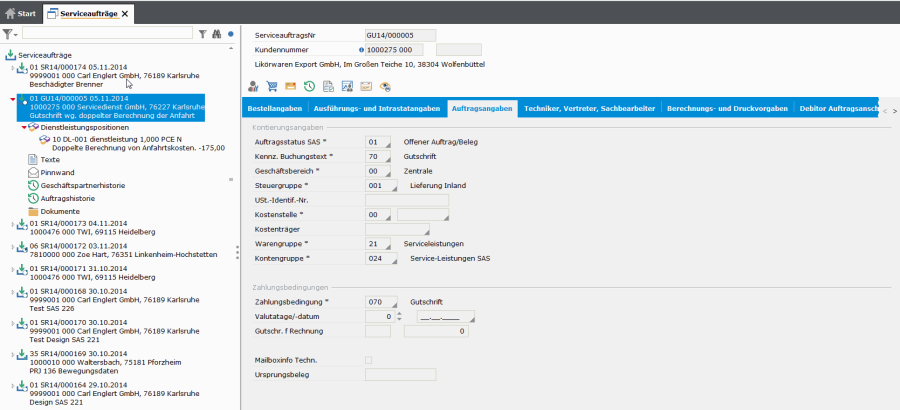The width and height of the screenshot is (900, 410).
Task: Apply filter using the small funnel icon
Action: tap(202, 34)
